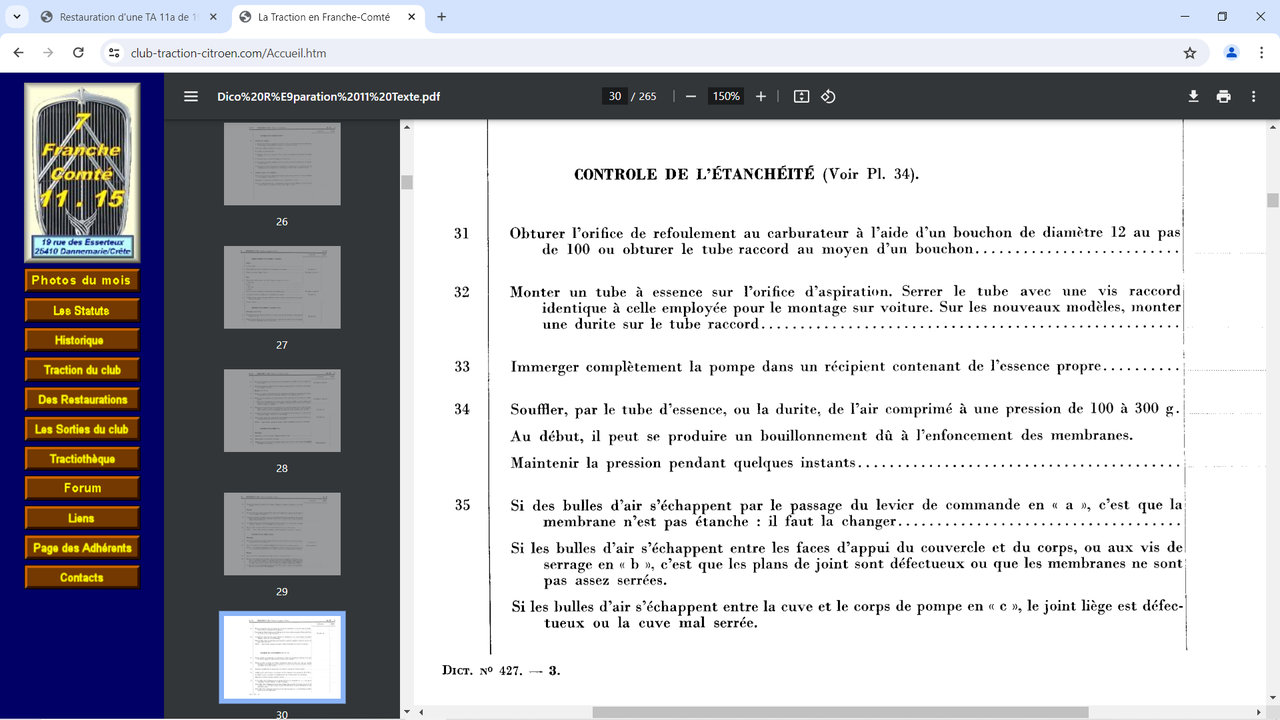
Task: Change the 150% zoom level value
Action: tap(725, 96)
